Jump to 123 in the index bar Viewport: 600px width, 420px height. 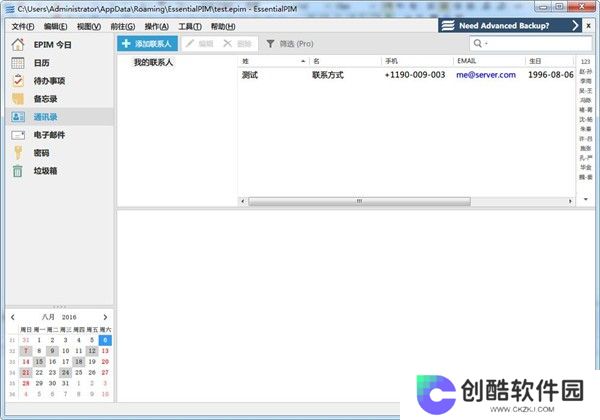point(585,62)
